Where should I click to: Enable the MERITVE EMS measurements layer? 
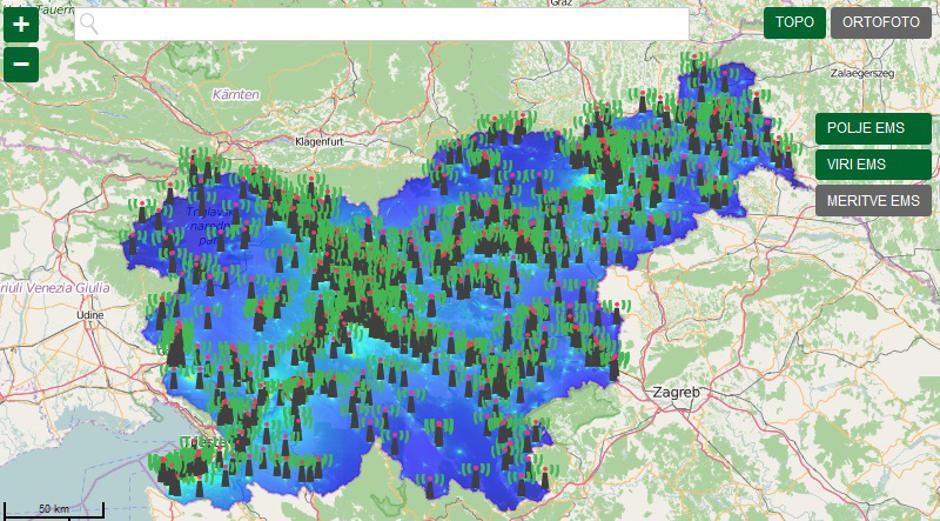[872, 200]
